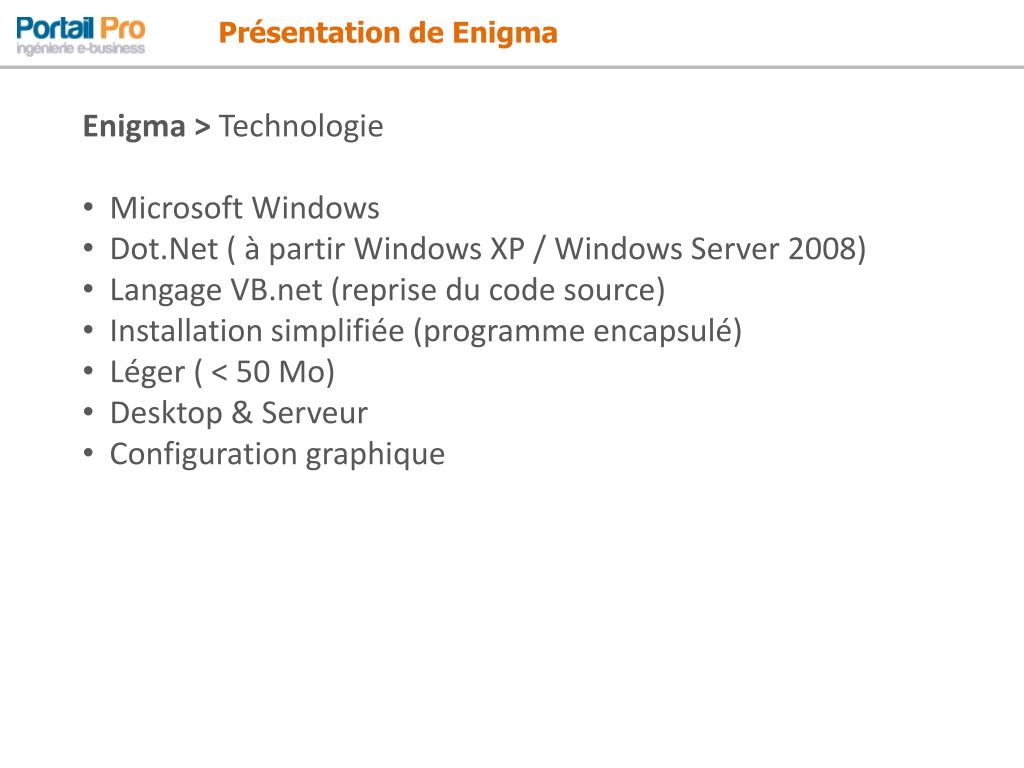This screenshot has height=768, width=1024.
Task: Click the bullet point before 'Configuration graphique'
Action: pos(89,453)
